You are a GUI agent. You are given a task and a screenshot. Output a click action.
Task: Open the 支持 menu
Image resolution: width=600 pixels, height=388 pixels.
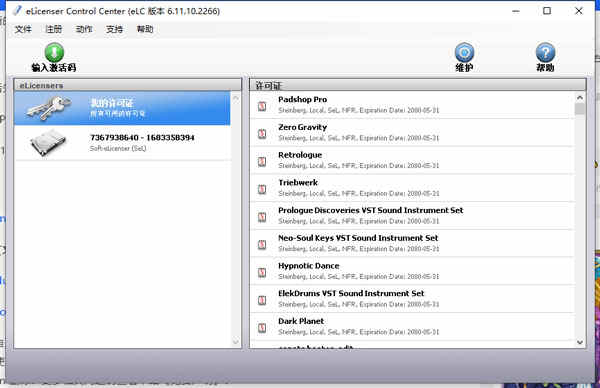pos(114,29)
